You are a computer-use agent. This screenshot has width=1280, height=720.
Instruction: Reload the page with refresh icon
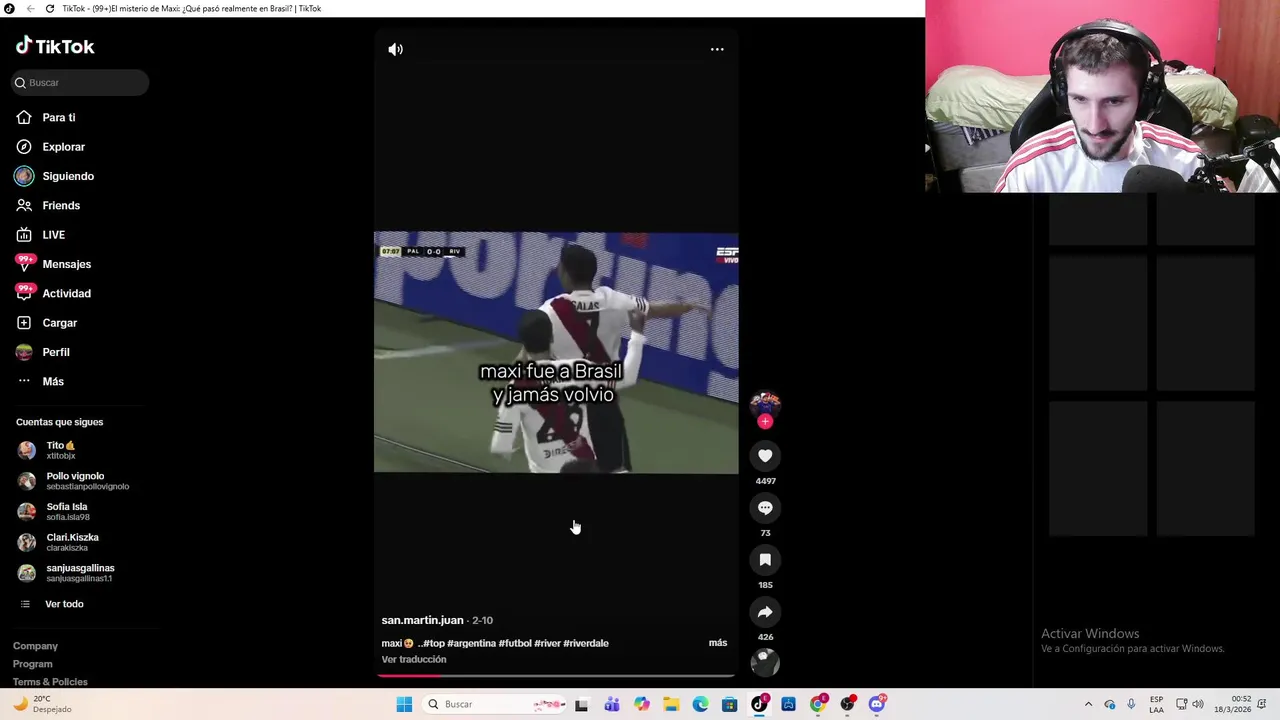coord(50,8)
